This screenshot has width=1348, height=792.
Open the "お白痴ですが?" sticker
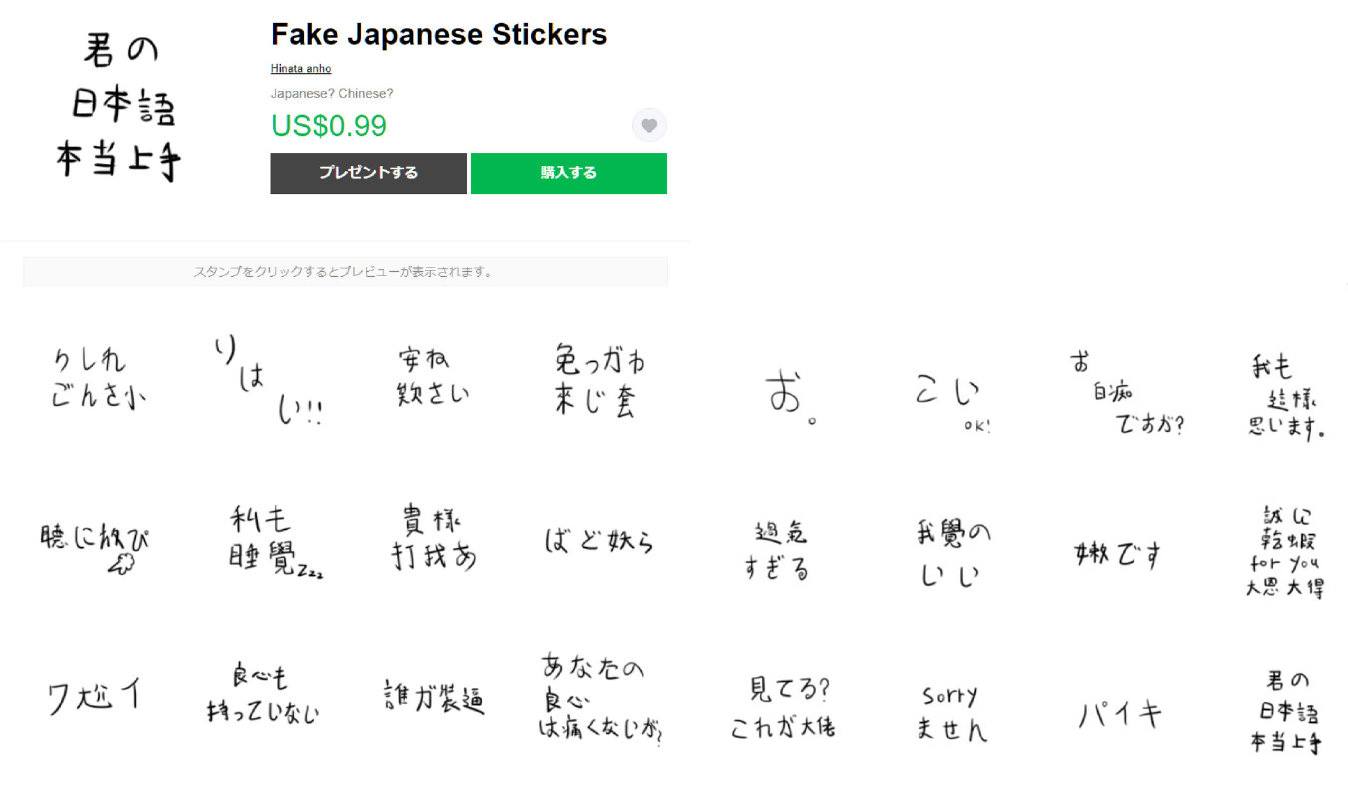pyautogui.click(x=1125, y=395)
